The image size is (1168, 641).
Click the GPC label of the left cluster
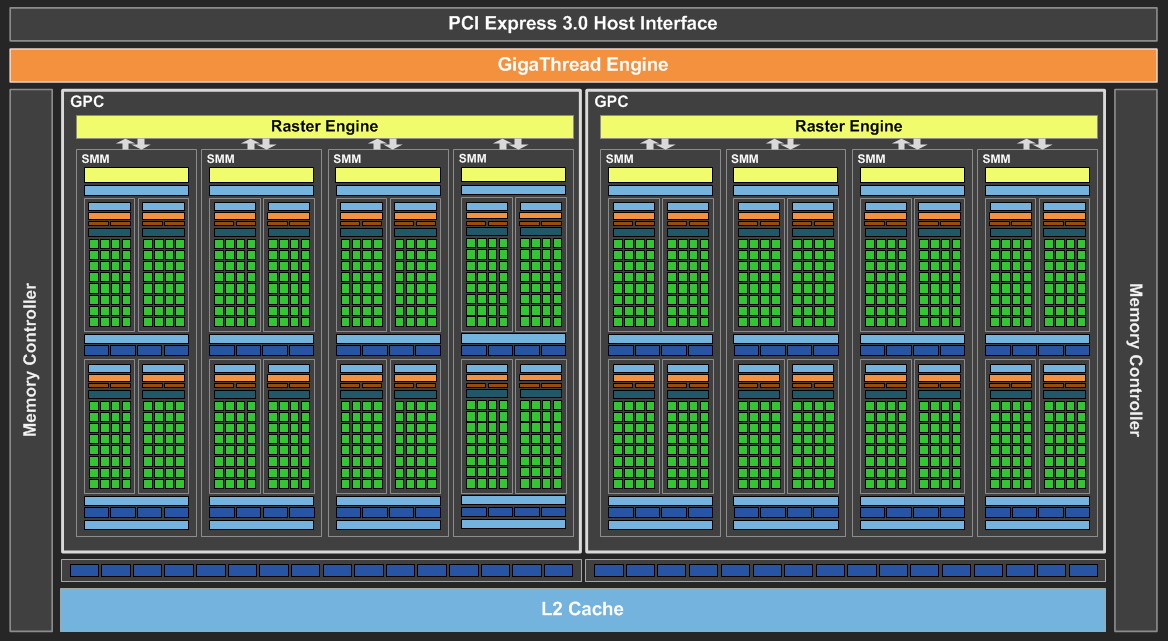87,101
